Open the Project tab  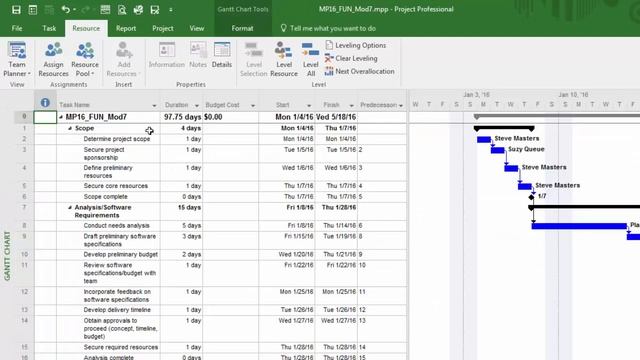coord(162,28)
